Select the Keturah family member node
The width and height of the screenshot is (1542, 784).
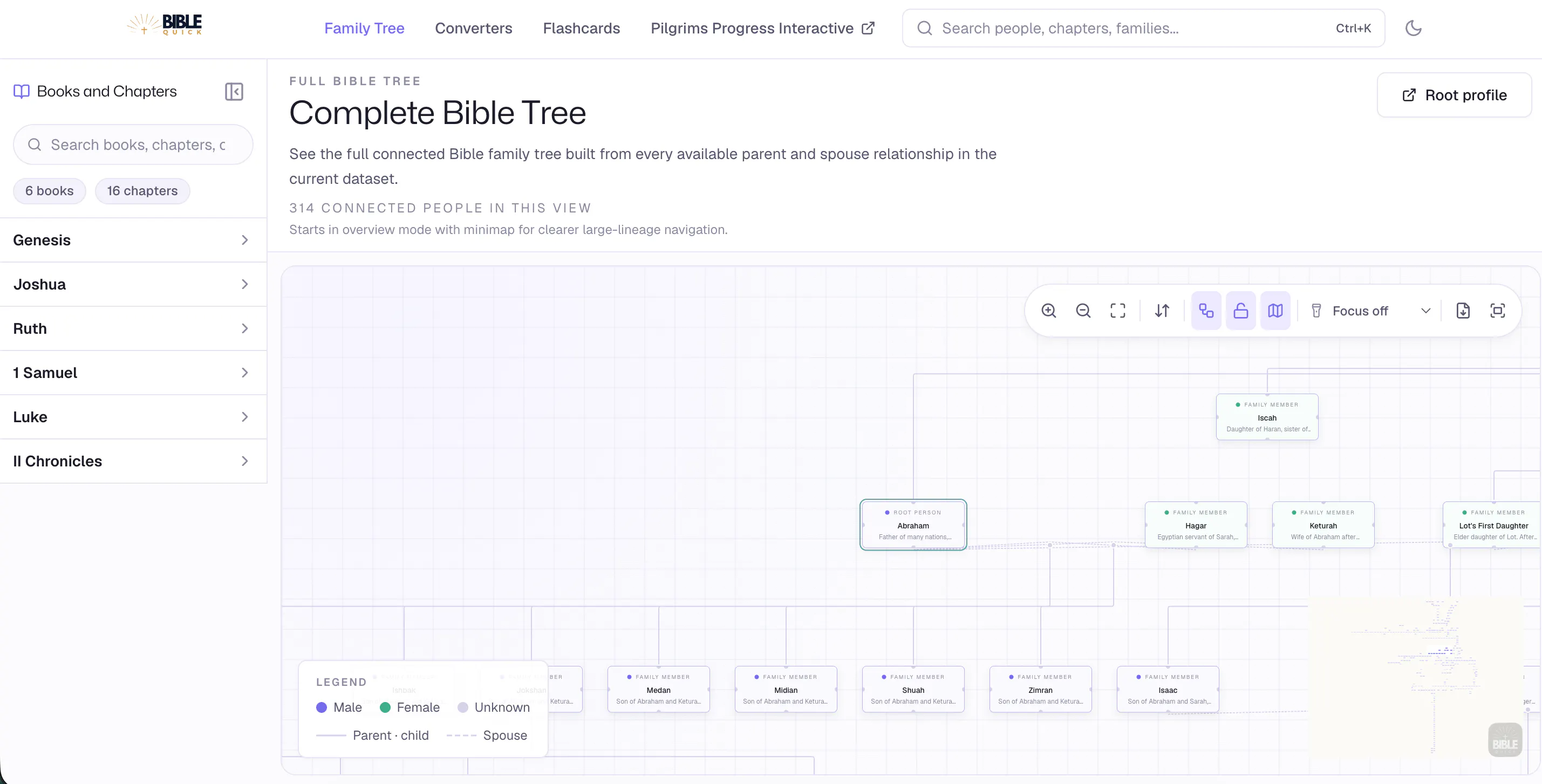(x=1323, y=525)
